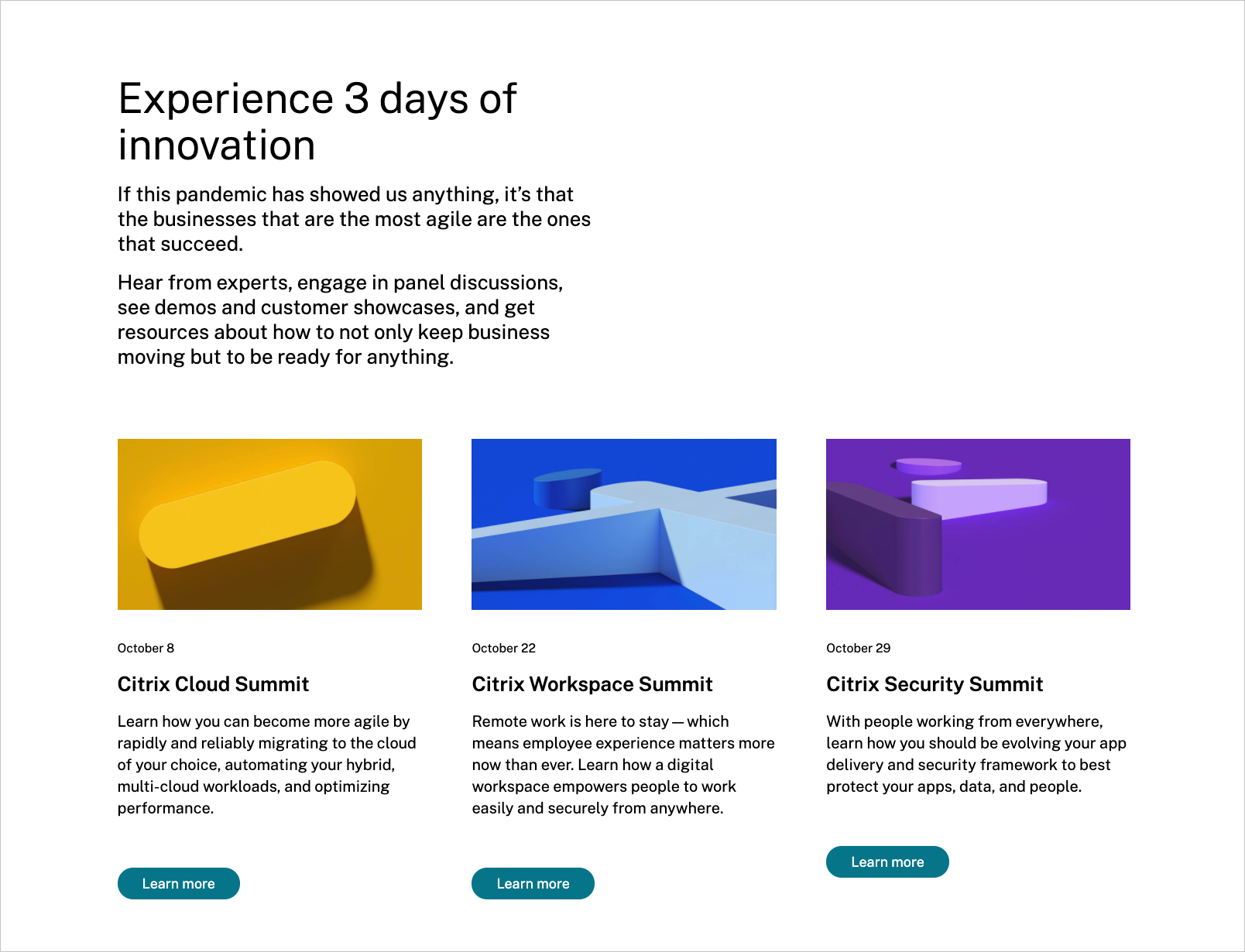Click the Cloud Summit description text
This screenshot has width=1245, height=952.
point(267,765)
